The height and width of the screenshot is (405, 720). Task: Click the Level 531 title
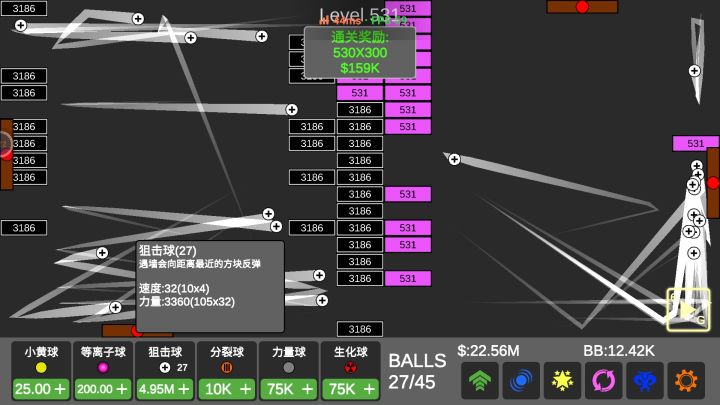click(360, 16)
